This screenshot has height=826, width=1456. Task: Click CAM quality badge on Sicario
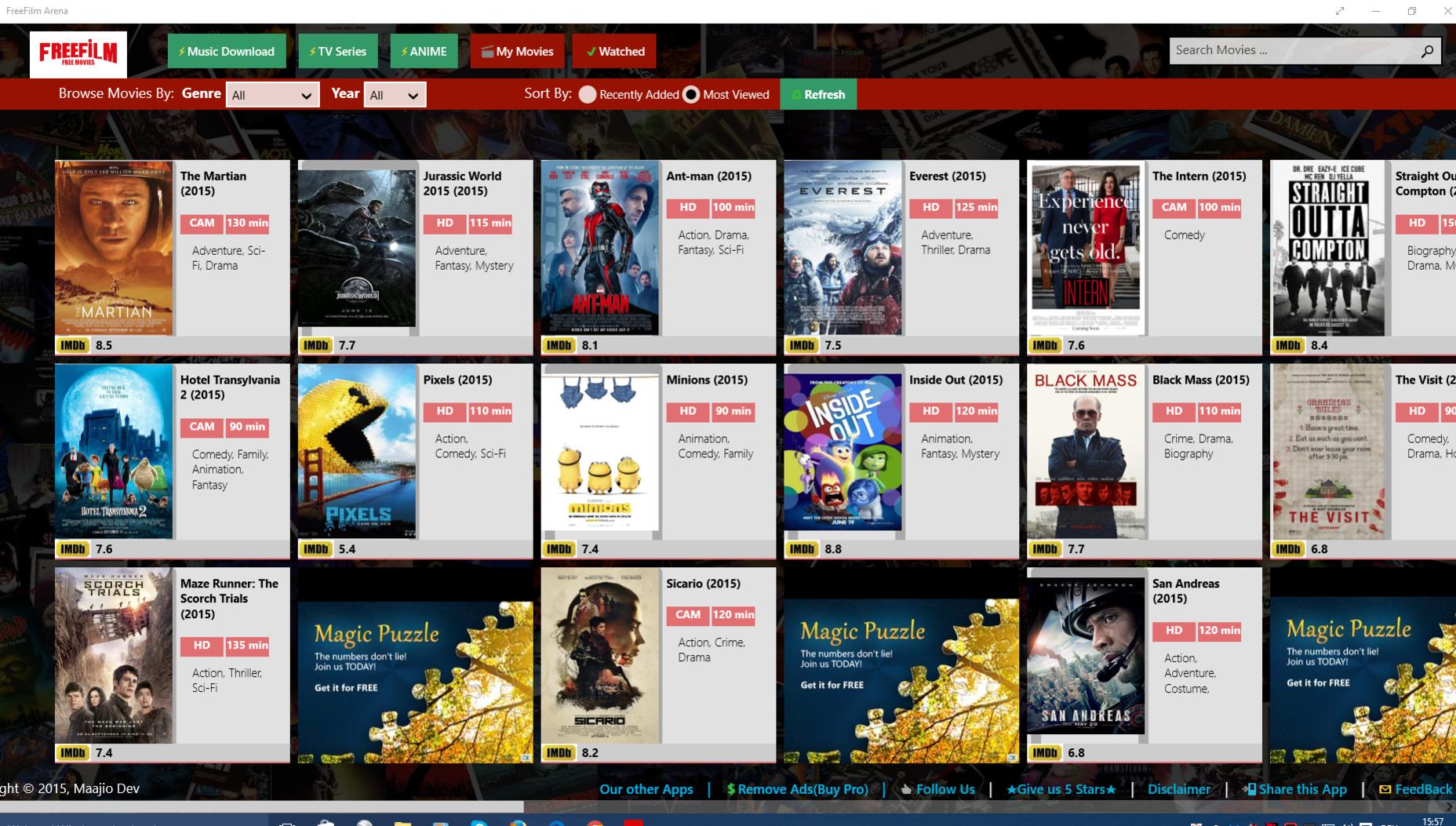click(x=688, y=616)
